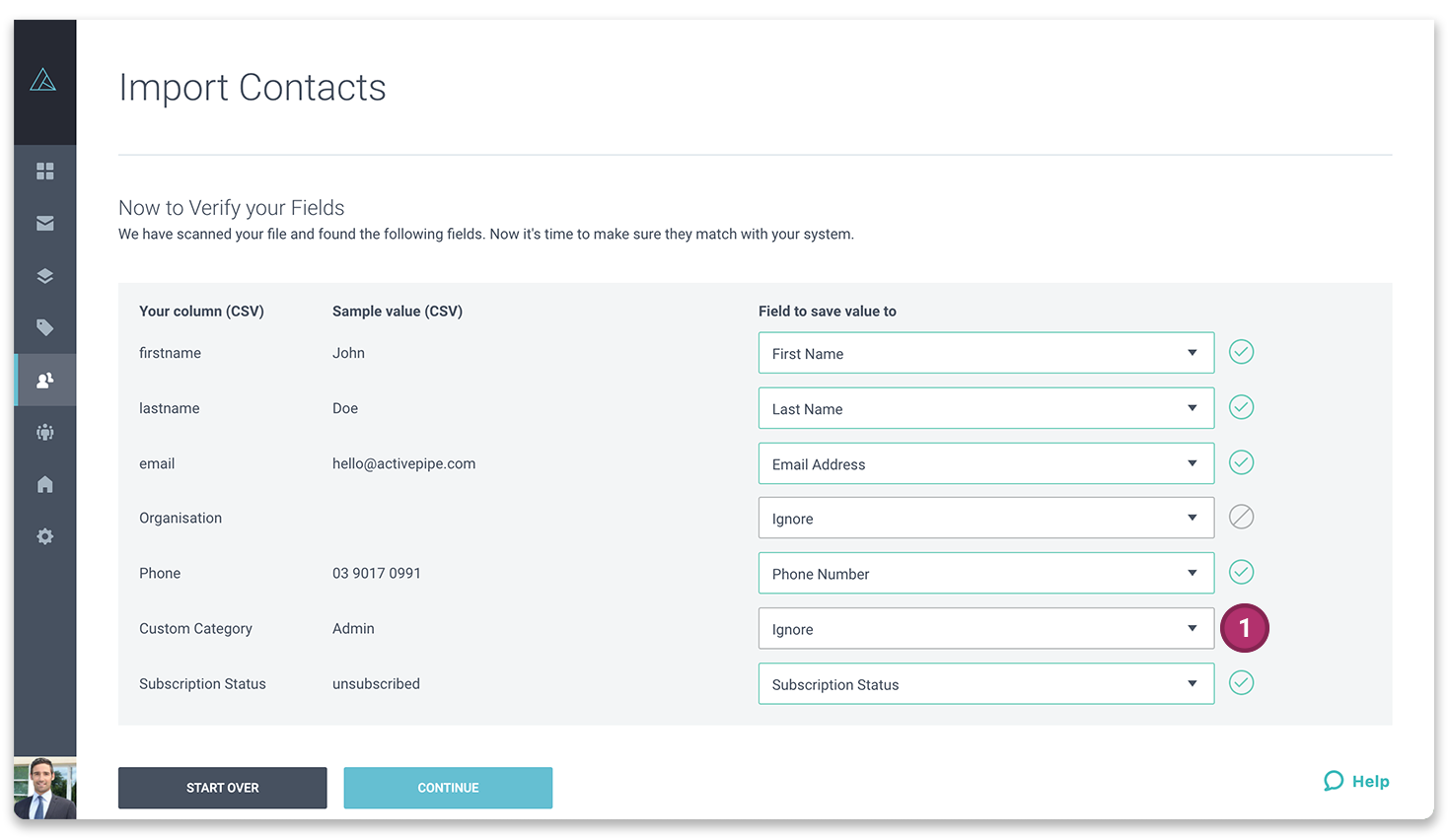The height and width of the screenshot is (840, 1449).
Task: Open the Subscription Status field dropdown
Action: tap(986, 683)
